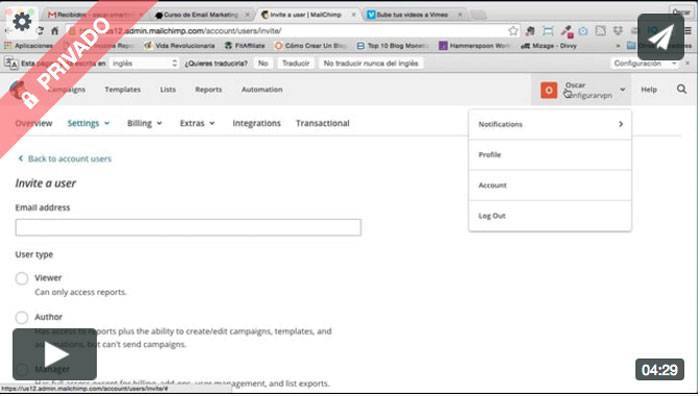Click the bookmark star in address bar
The height and width of the screenshot is (396, 700).
(x=513, y=31)
